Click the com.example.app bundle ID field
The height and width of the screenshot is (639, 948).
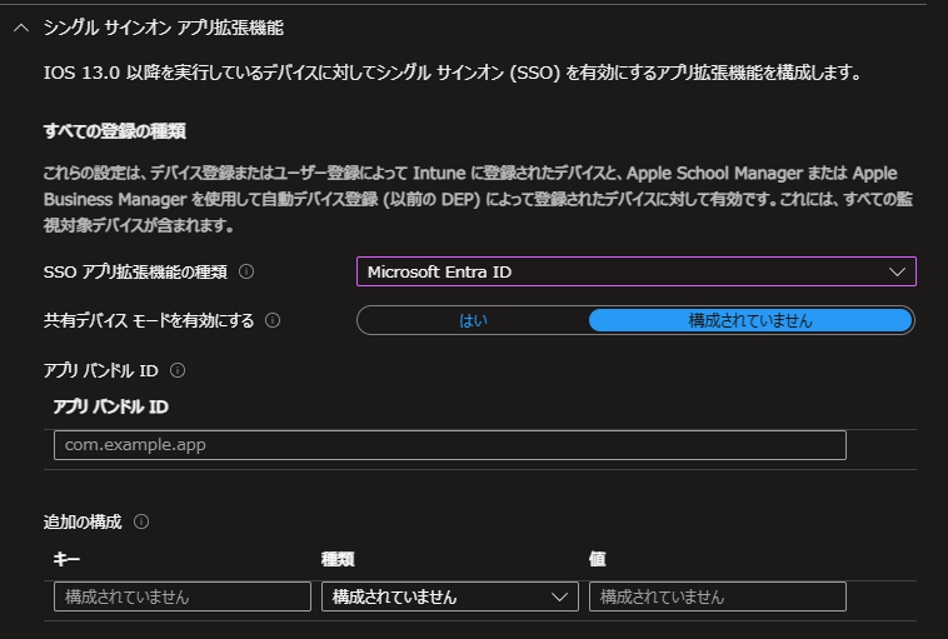pyautogui.click(x=450, y=445)
